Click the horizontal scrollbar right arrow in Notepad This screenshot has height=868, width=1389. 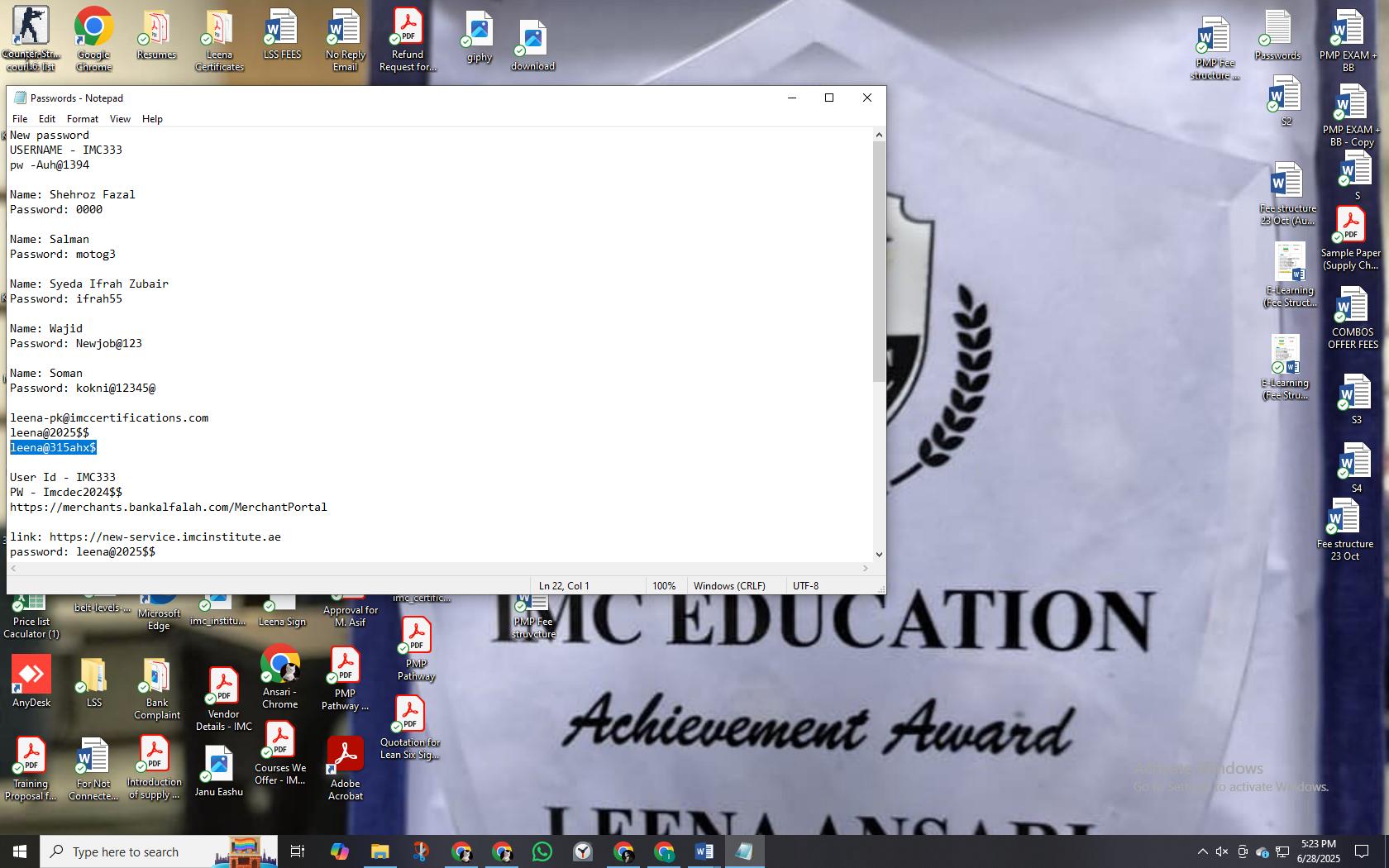(866, 568)
